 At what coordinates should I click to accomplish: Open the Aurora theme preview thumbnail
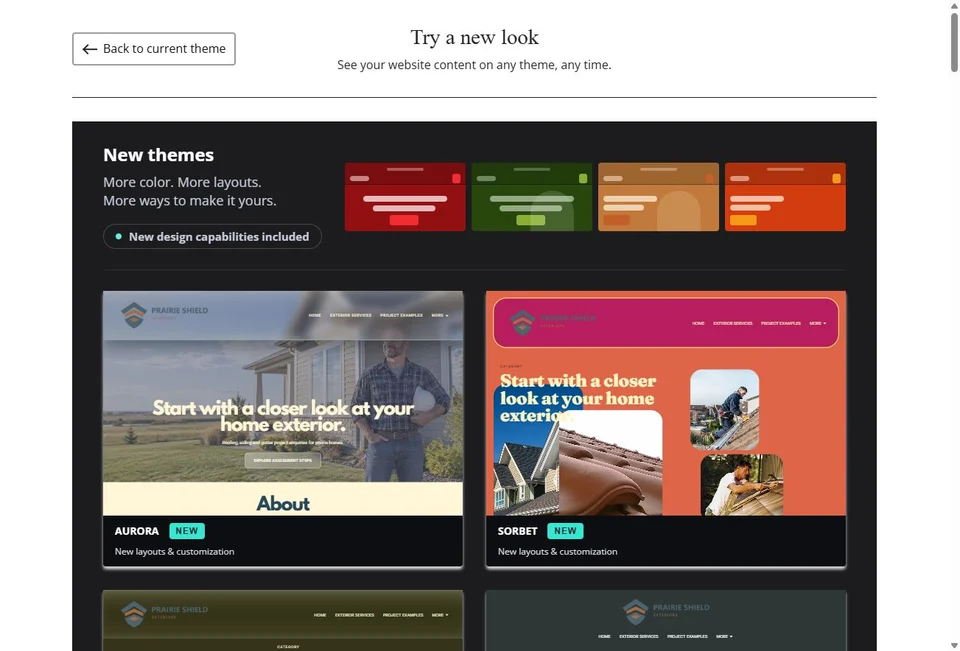pyautogui.click(x=283, y=403)
